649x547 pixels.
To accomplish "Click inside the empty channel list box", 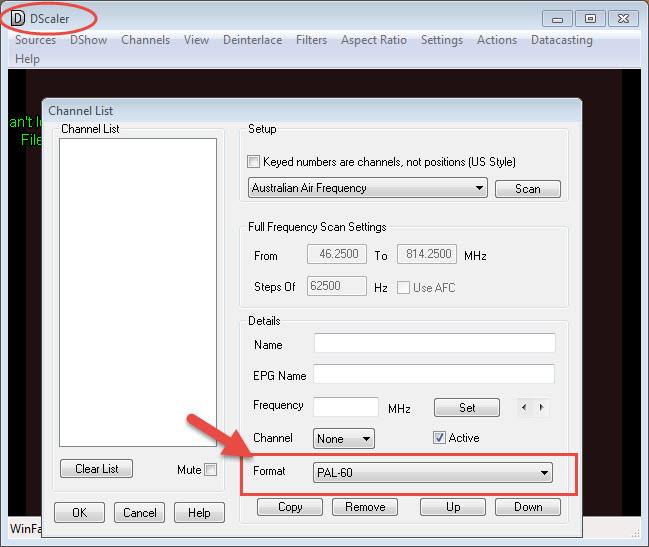I will [x=138, y=292].
